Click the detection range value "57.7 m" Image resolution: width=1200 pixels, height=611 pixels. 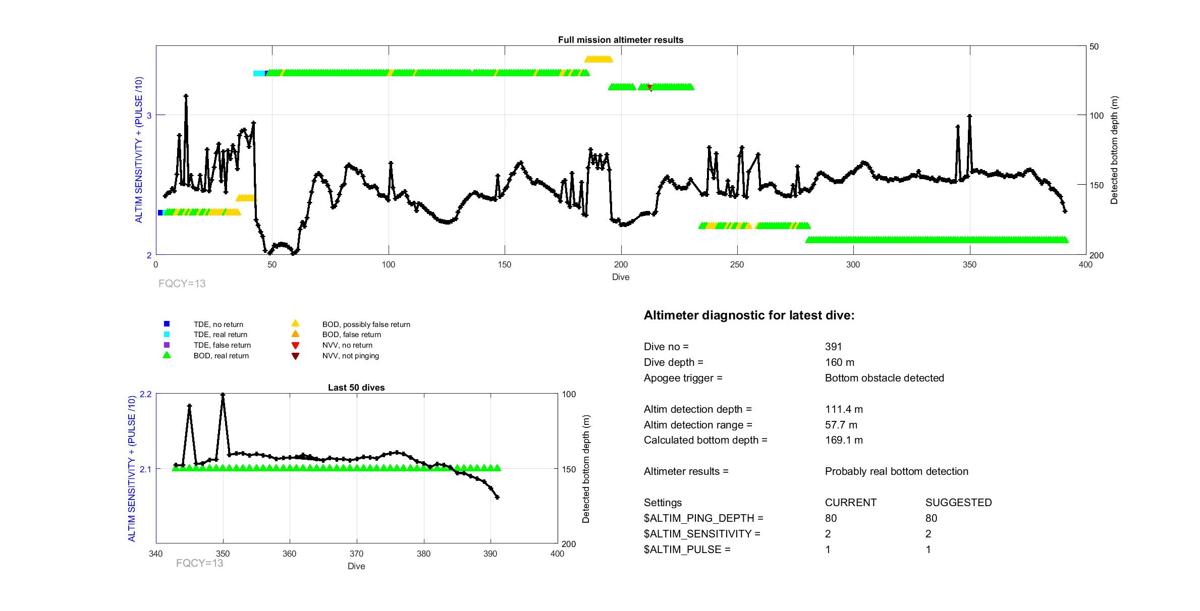pos(842,425)
